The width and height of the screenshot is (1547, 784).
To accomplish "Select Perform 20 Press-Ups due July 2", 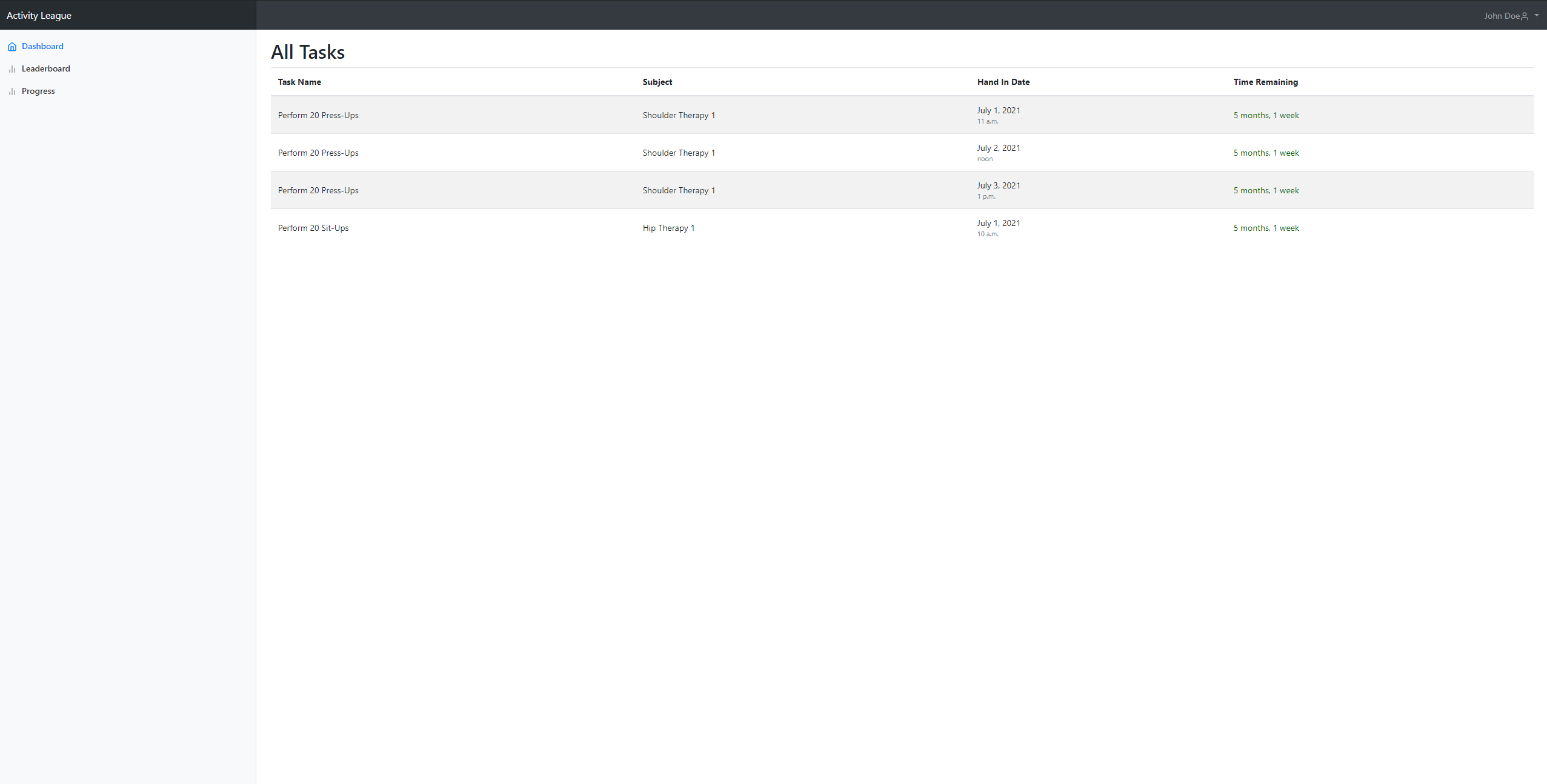I will (318, 153).
